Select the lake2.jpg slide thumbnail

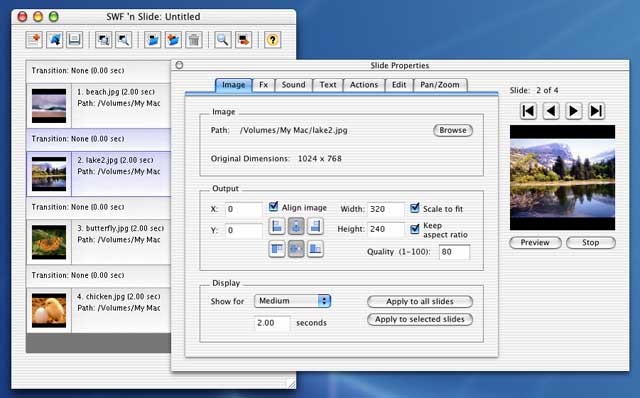point(49,174)
